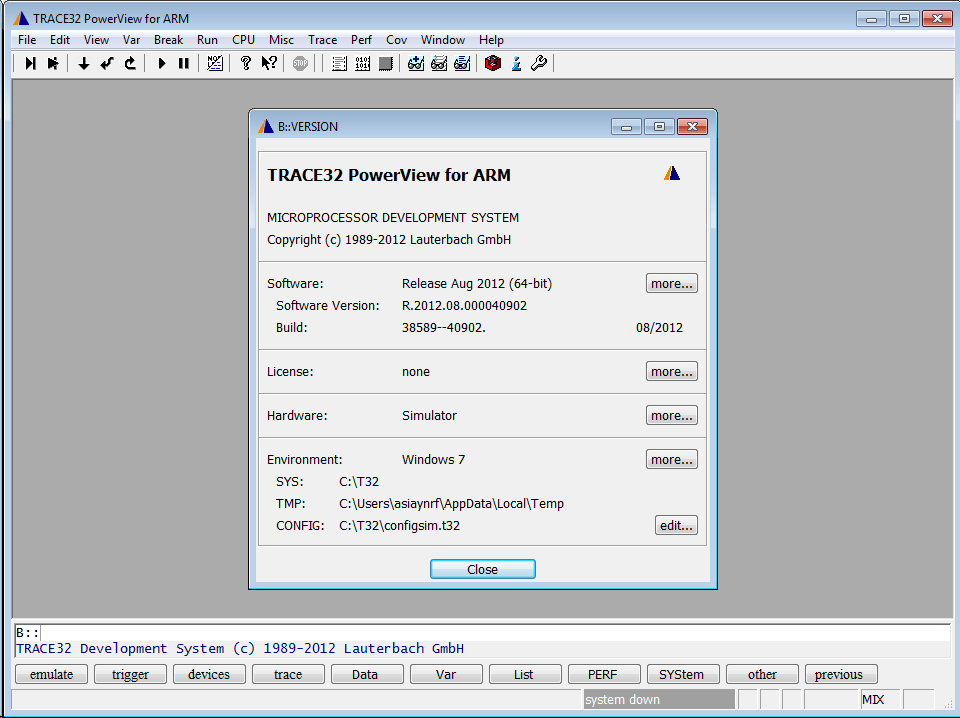960x718 pixels.
Task: Click the Data softkey button
Action: click(x=367, y=675)
